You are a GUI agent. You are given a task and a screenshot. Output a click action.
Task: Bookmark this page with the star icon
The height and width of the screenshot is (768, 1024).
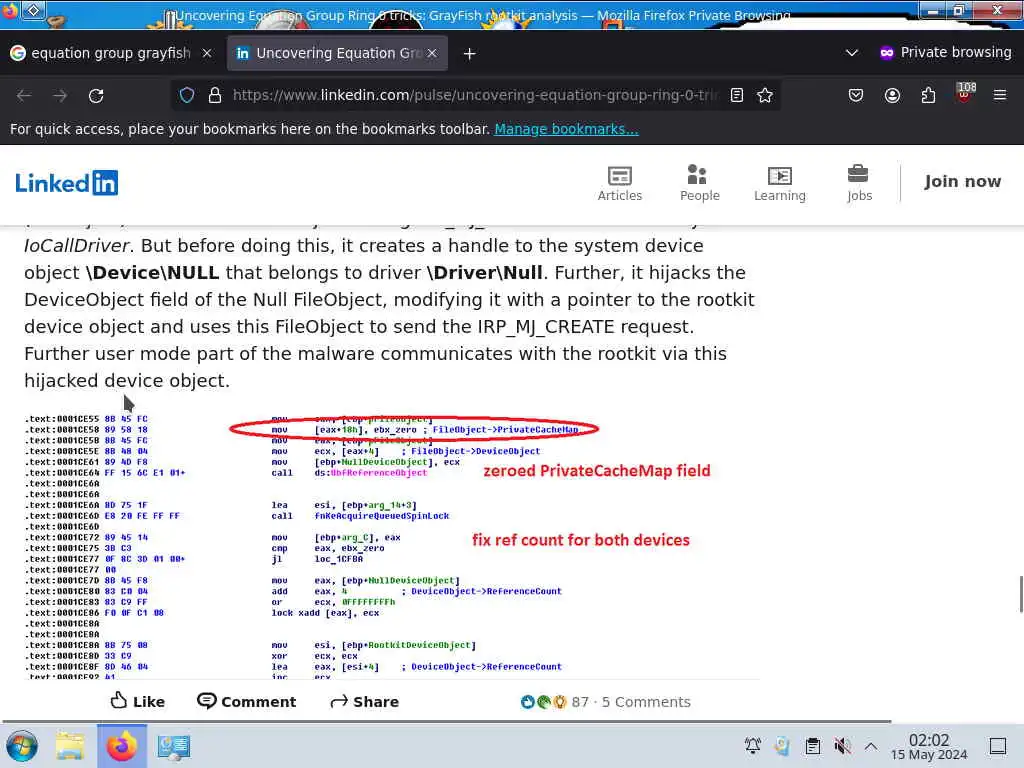(765, 95)
